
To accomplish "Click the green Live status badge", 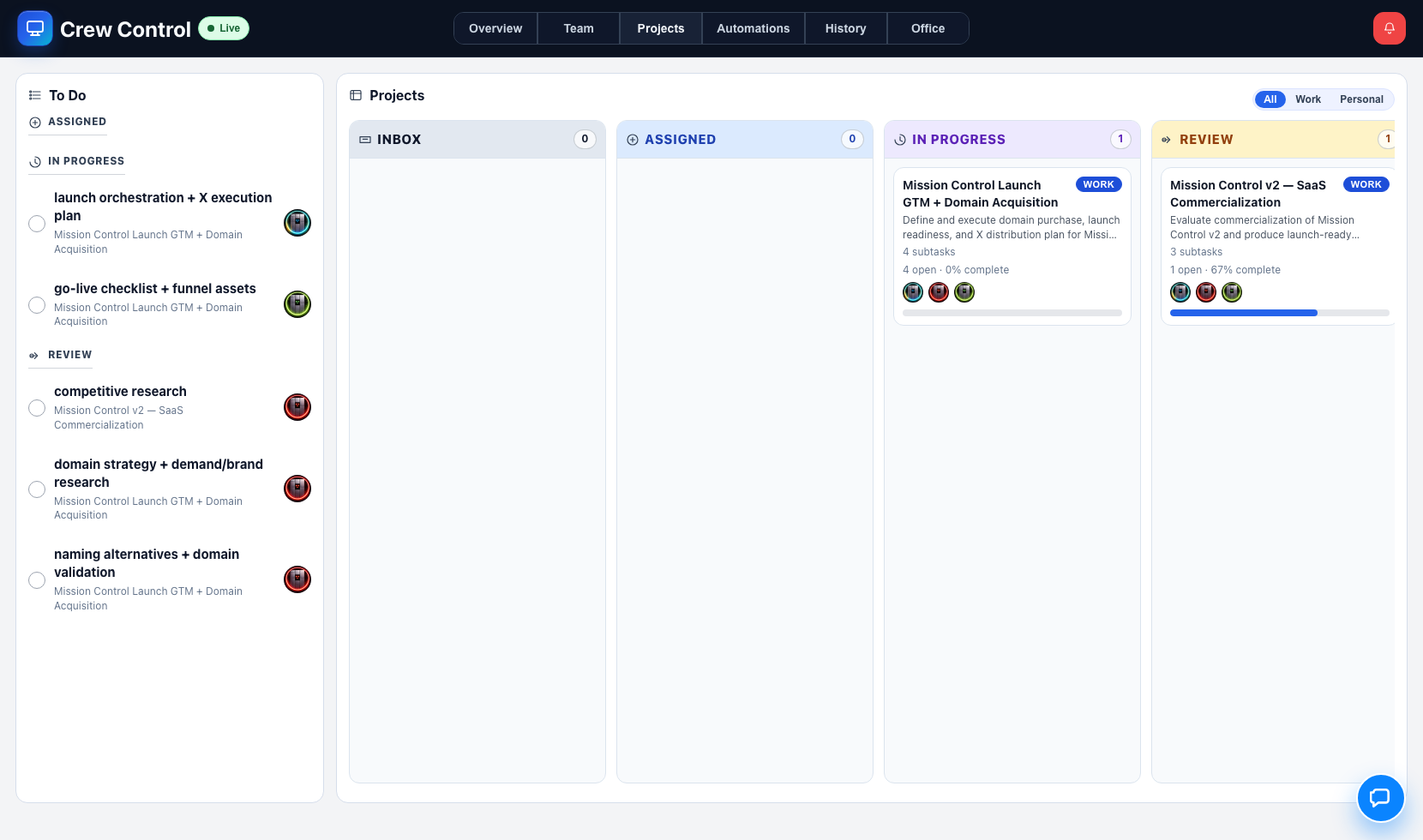I will click(223, 27).
